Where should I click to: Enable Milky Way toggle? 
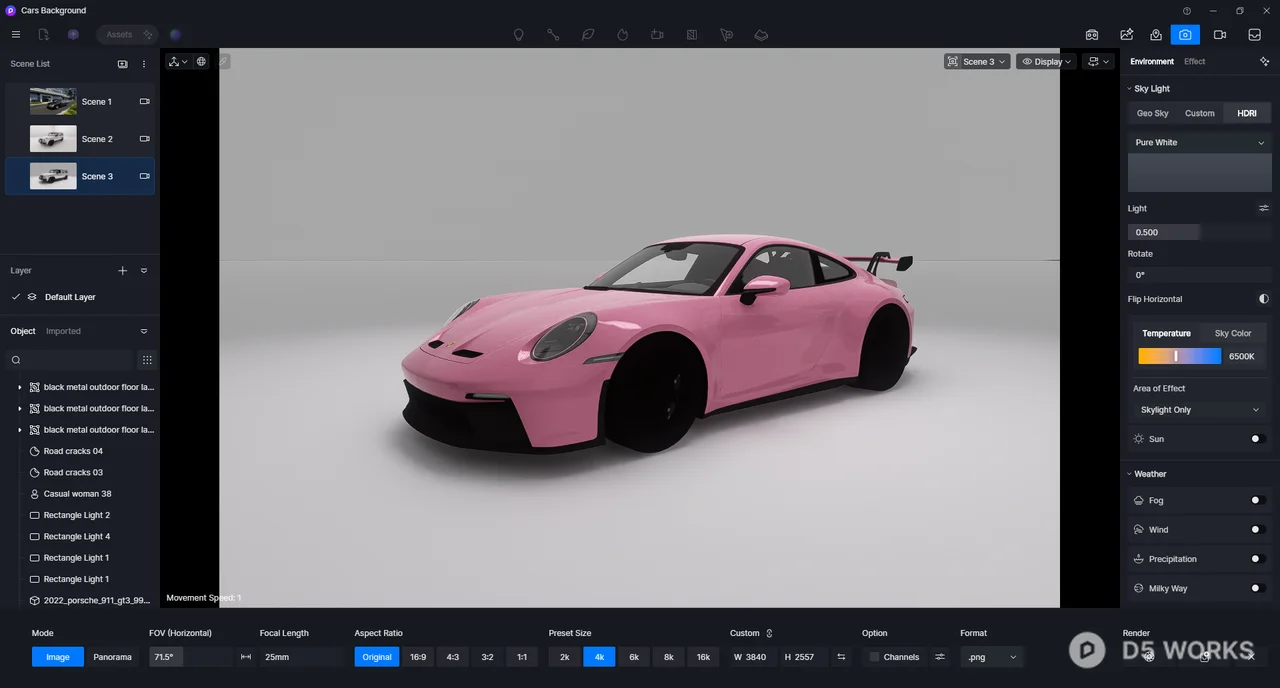[1258, 588]
